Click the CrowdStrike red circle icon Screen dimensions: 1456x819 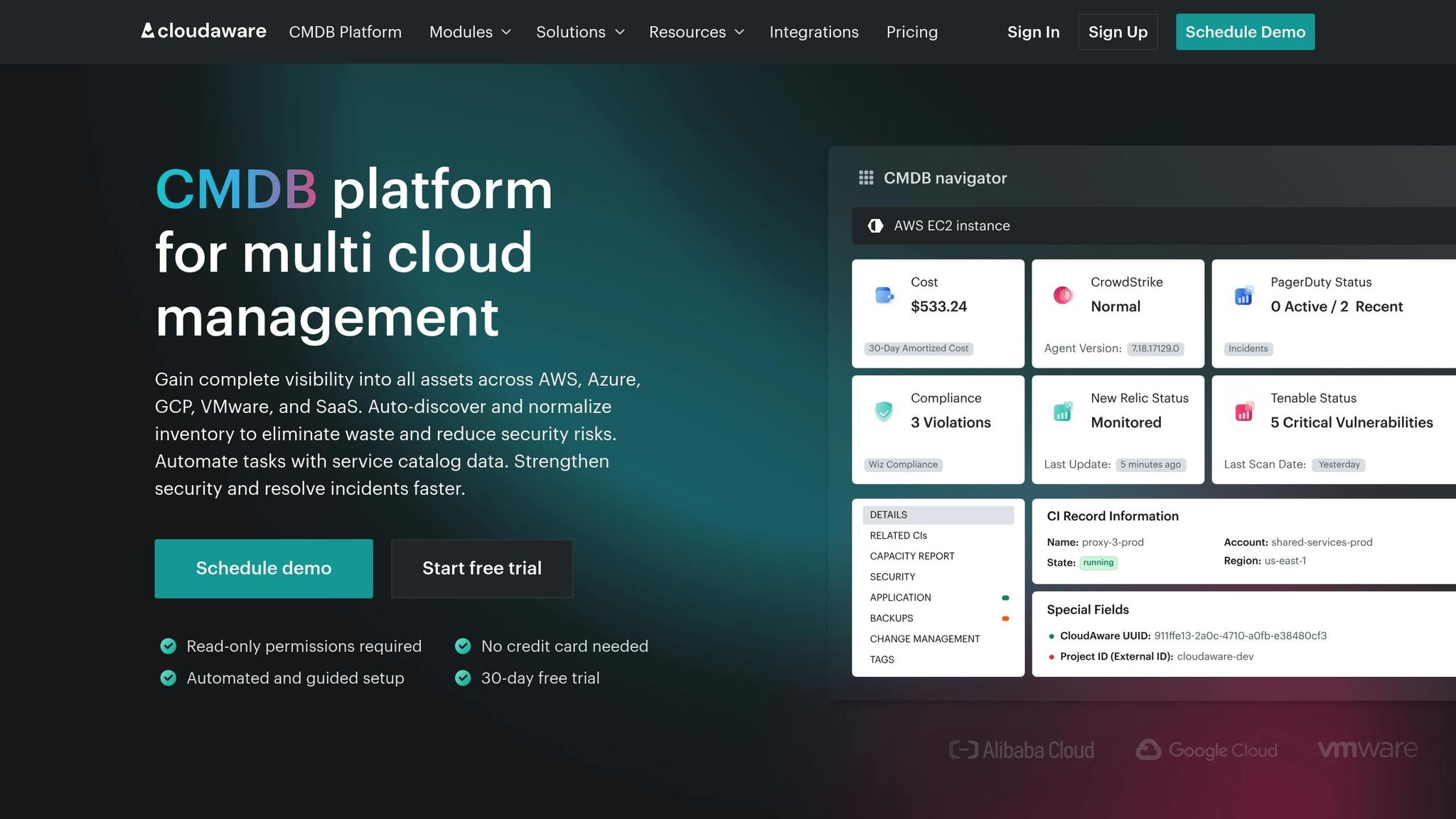[1063, 295]
